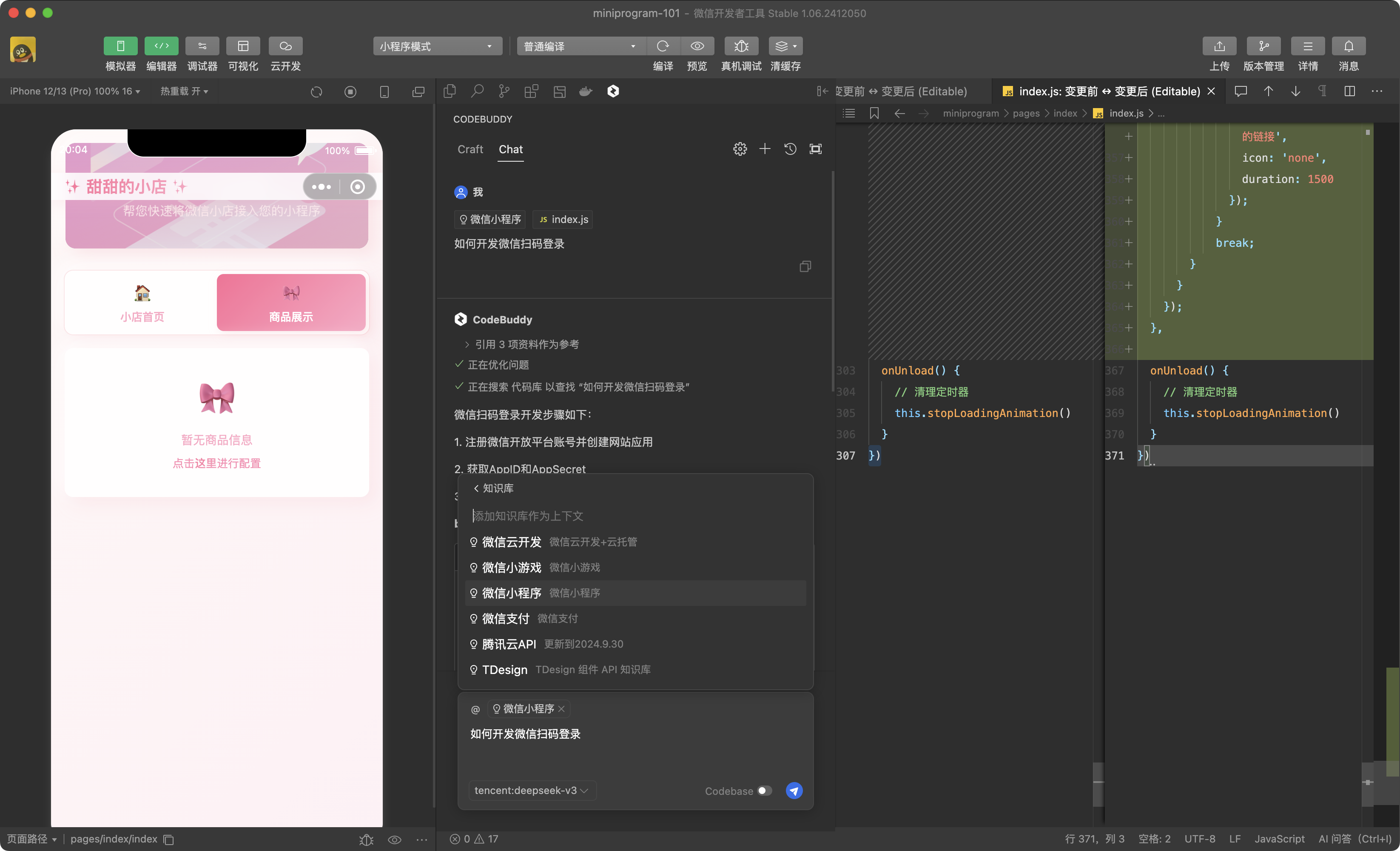Toggle the Codebase switch

765,790
